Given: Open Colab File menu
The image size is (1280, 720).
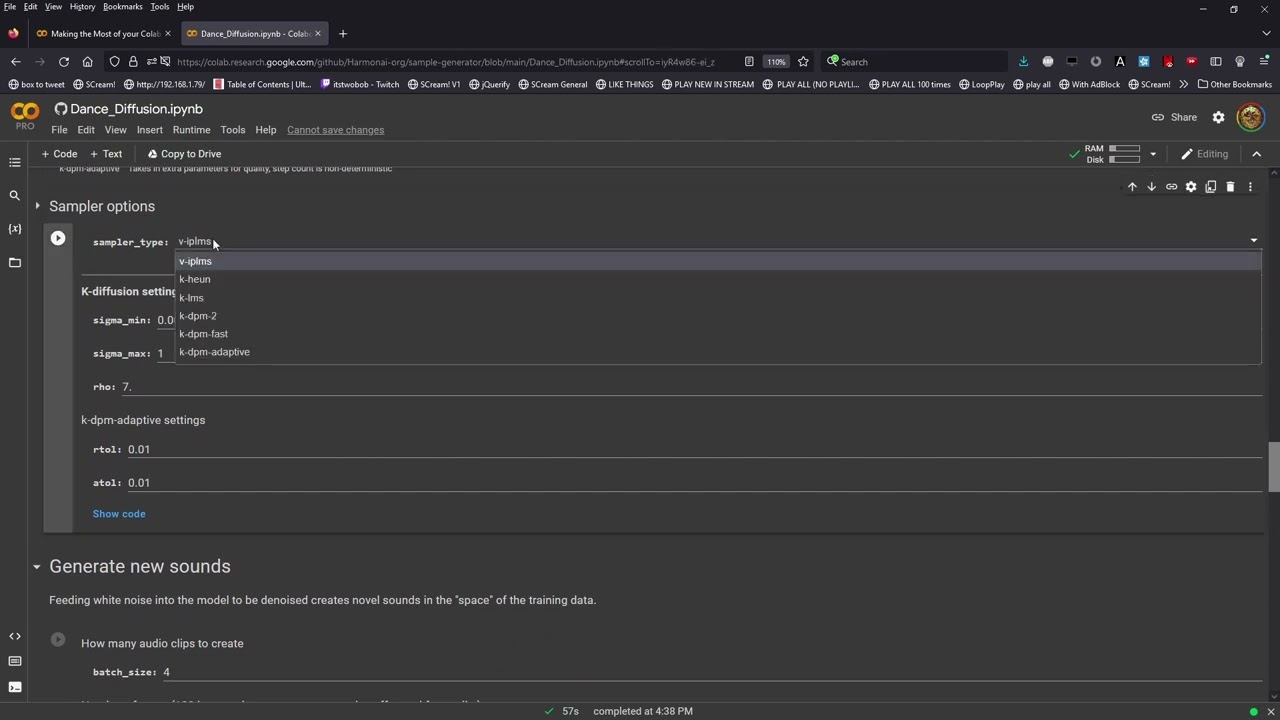Looking at the screenshot, I should 59,130.
